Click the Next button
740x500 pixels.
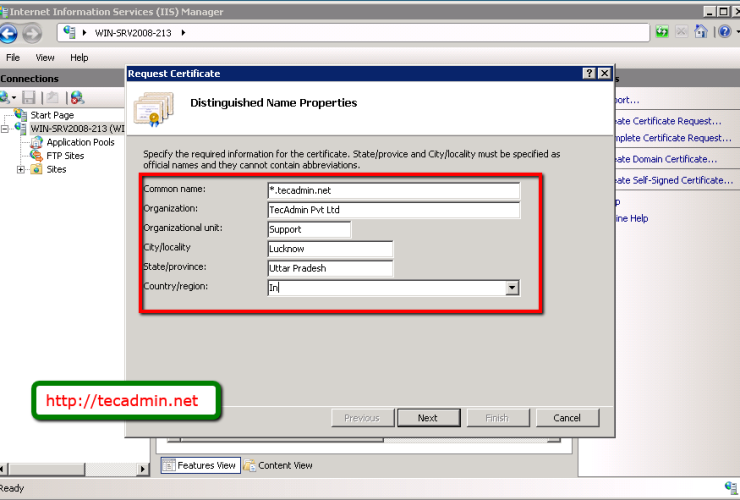[x=428, y=418]
